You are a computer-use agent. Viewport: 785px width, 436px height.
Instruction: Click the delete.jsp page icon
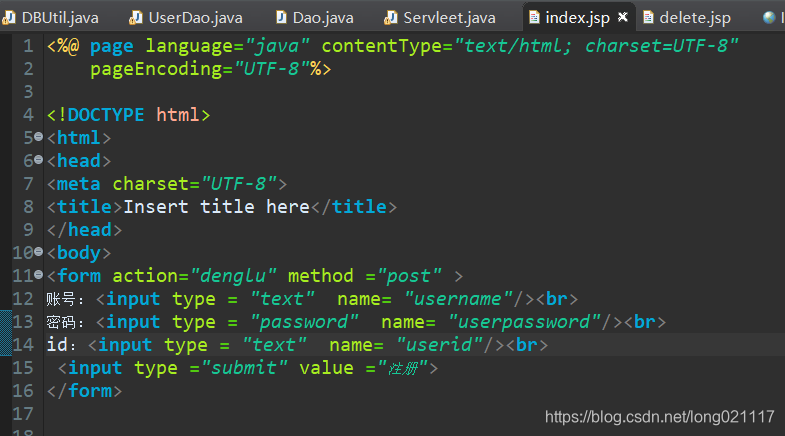point(648,18)
